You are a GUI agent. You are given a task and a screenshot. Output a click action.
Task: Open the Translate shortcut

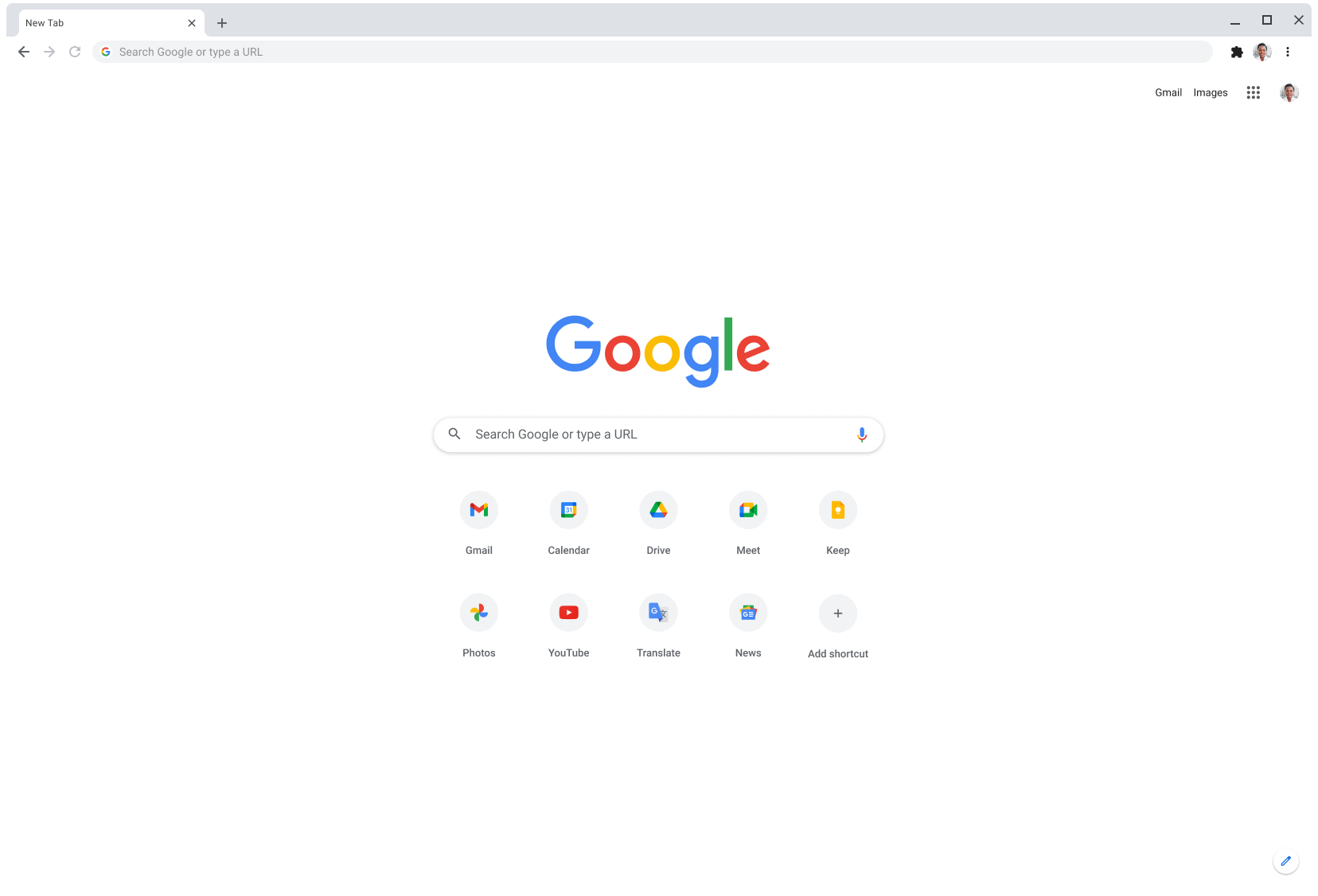tap(658, 613)
